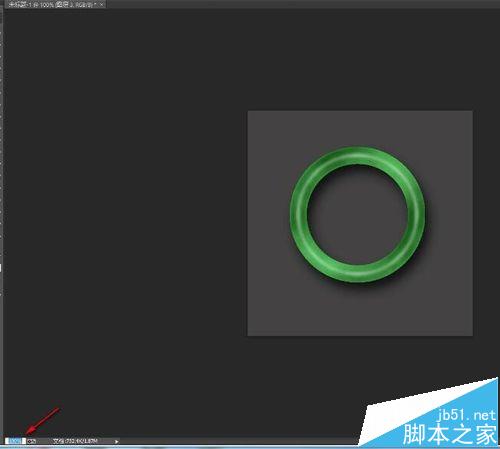
Task: Click the hollow center of the jade ring
Action: click(x=357, y=215)
